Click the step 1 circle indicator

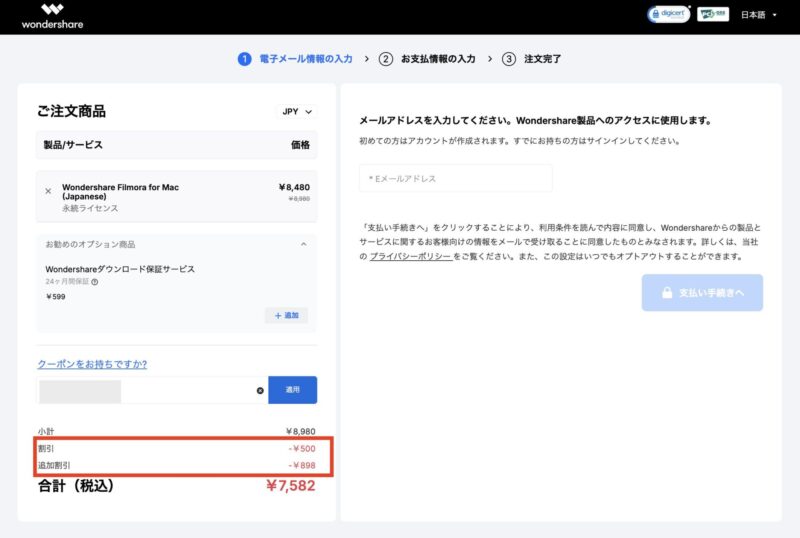pyautogui.click(x=244, y=59)
